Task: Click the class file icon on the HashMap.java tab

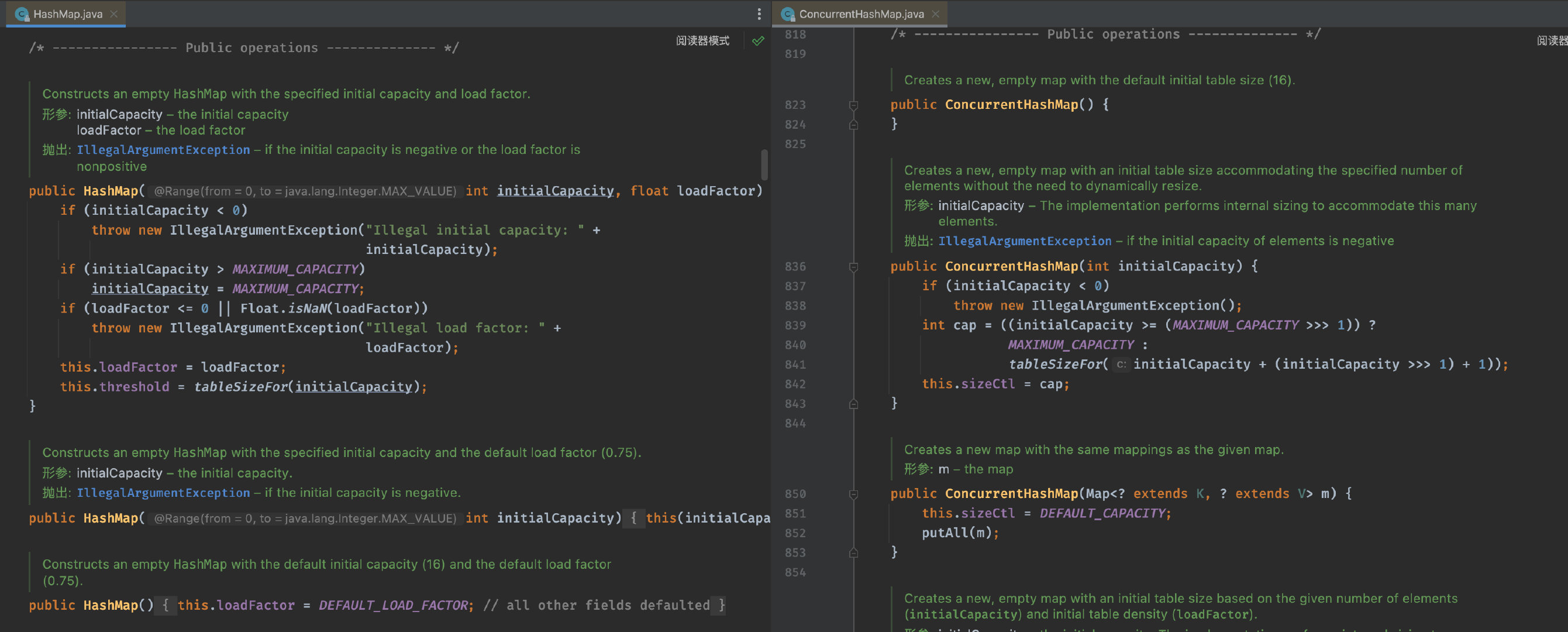Action: pos(22,13)
